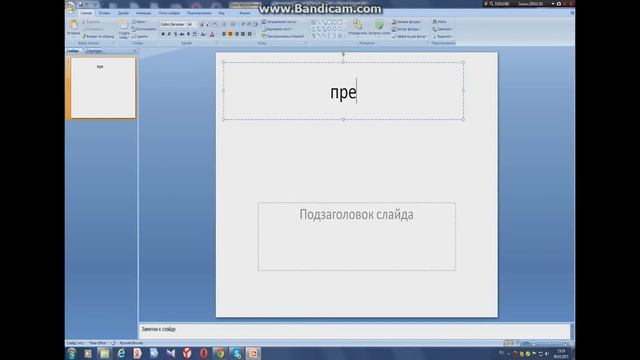Apply strikethrough to text
Screen dimensions: 640x360
click(182, 34)
